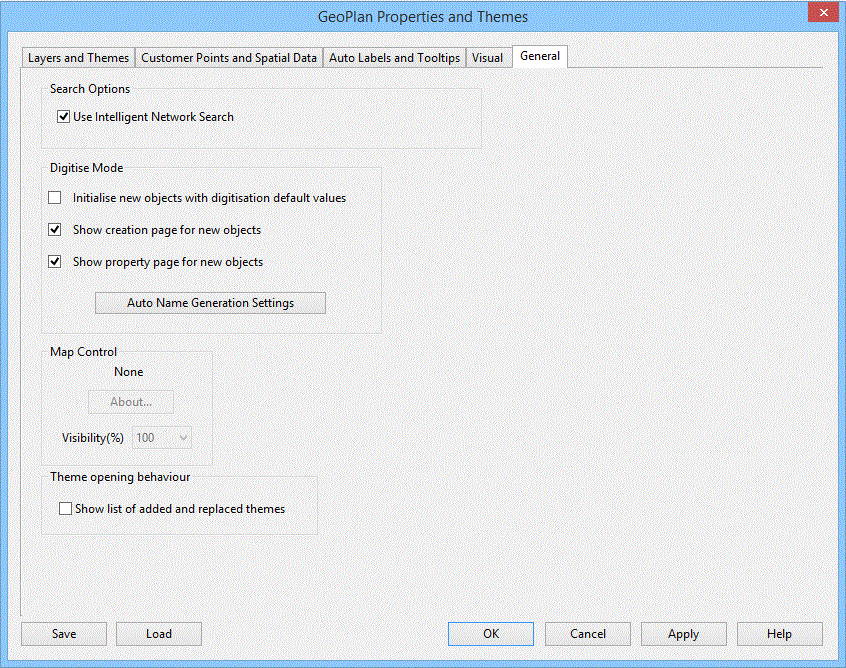Open Help for this dialog

pyautogui.click(x=780, y=634)
